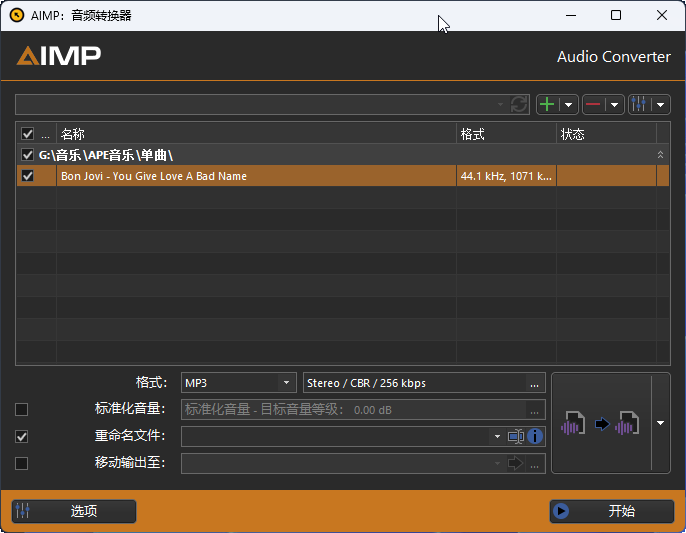
Task: Enable the 移动输出至 checkbox
Action: tap(21, 463)
